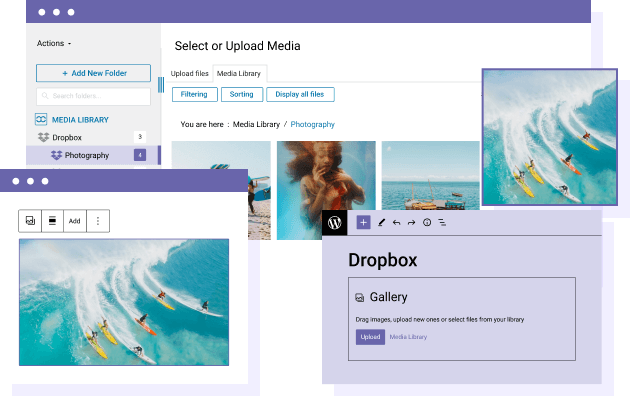Switch to the Upload files tab
This screenshot has height=396, width=630.
pos(190,73)
